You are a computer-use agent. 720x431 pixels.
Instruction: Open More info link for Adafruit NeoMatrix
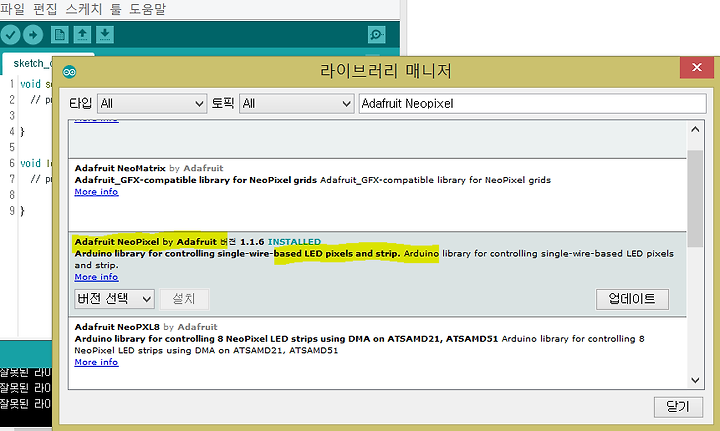(96, 192)
